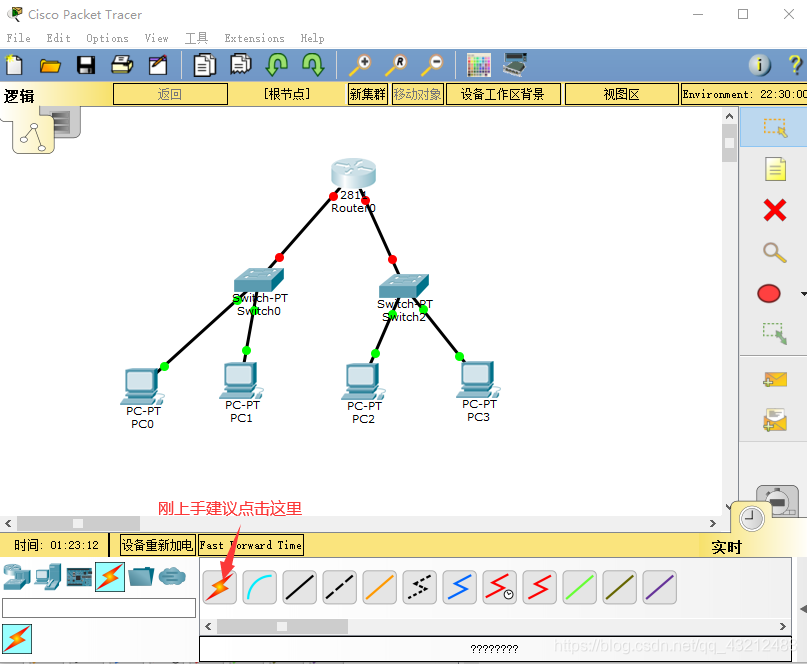
Task: Zoom out with magnifier minus icon
Action: tap(432, 65)
